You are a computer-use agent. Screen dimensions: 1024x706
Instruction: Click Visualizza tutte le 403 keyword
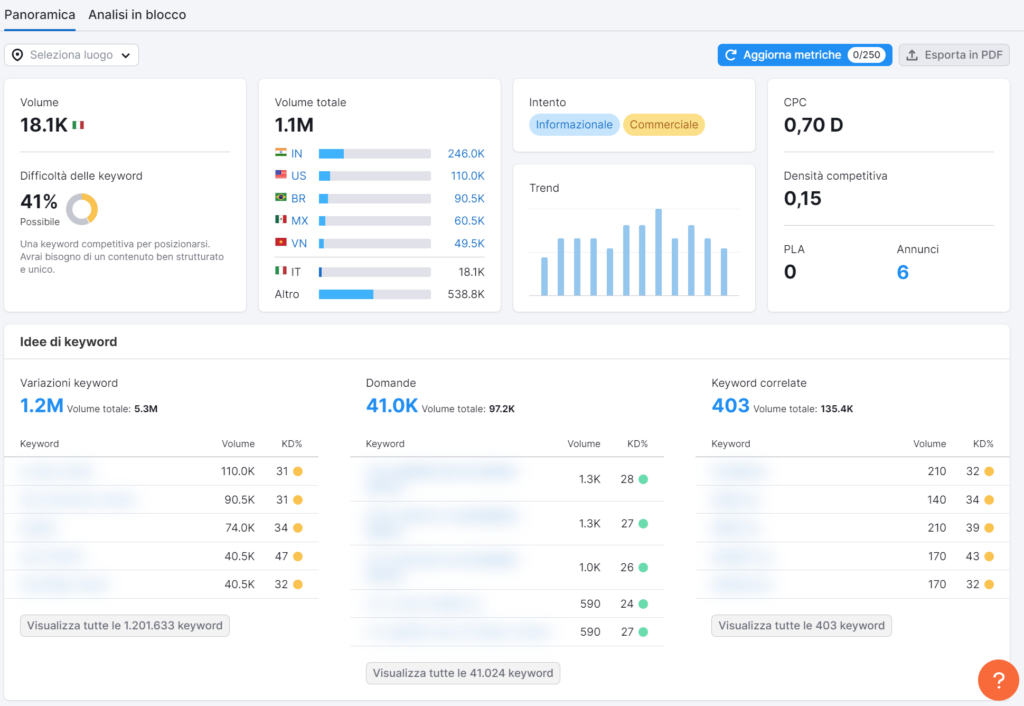click(x=799, y=624)
